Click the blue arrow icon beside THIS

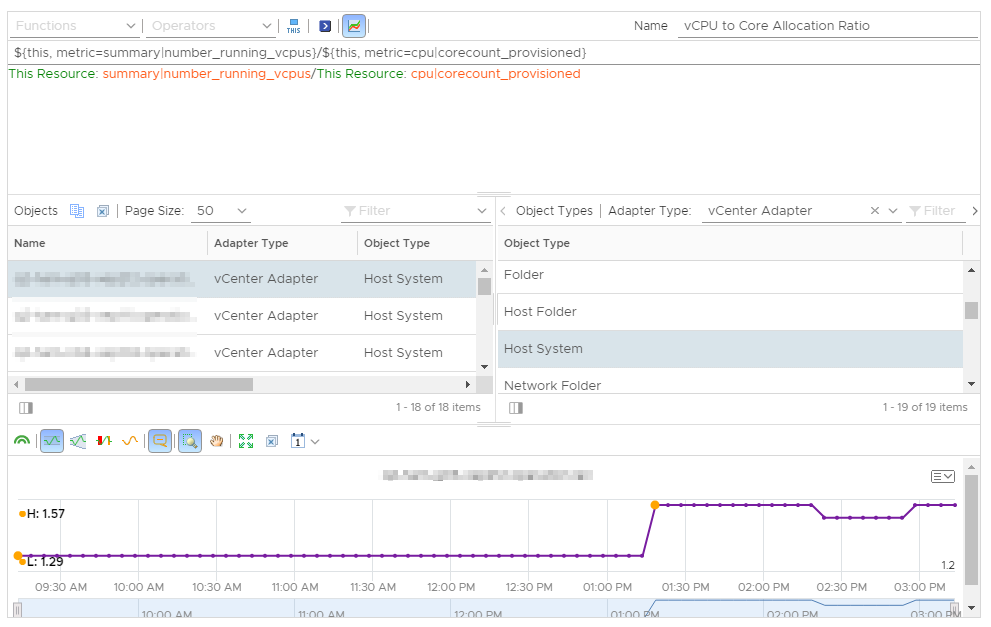(325, 26)
